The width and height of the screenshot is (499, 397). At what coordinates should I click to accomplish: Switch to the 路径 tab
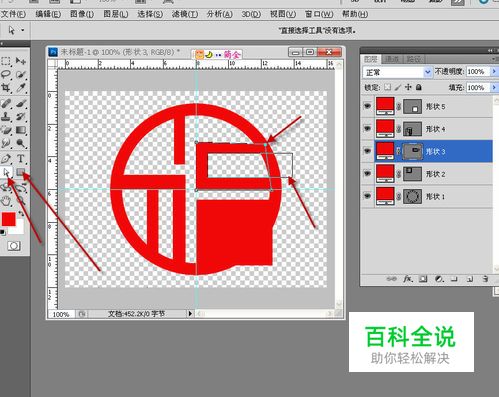point(414,59)
